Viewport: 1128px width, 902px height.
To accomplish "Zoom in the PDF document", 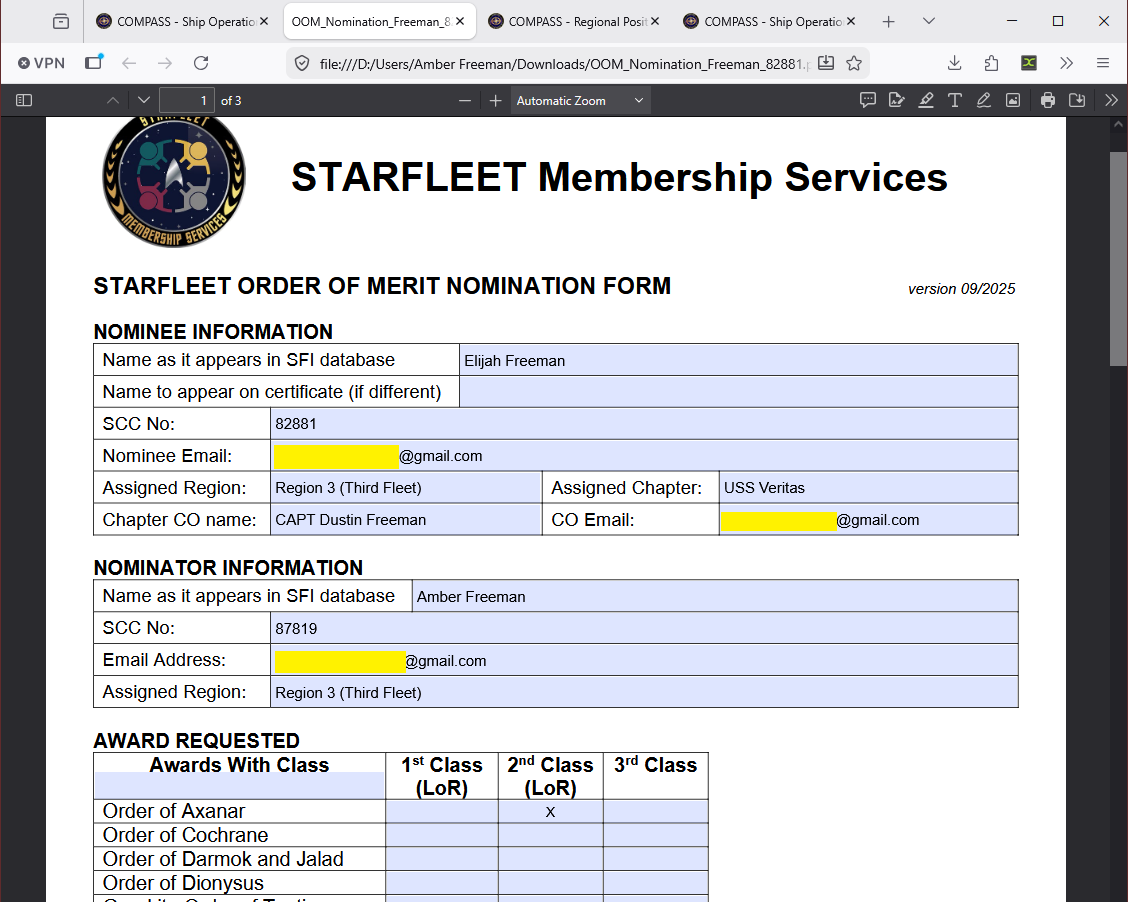I will 496,101.
